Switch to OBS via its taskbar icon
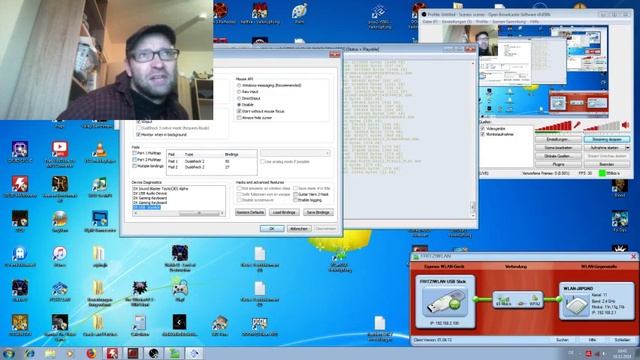The width and height of the screenshot is (640, 360). (x=153, y=353)
